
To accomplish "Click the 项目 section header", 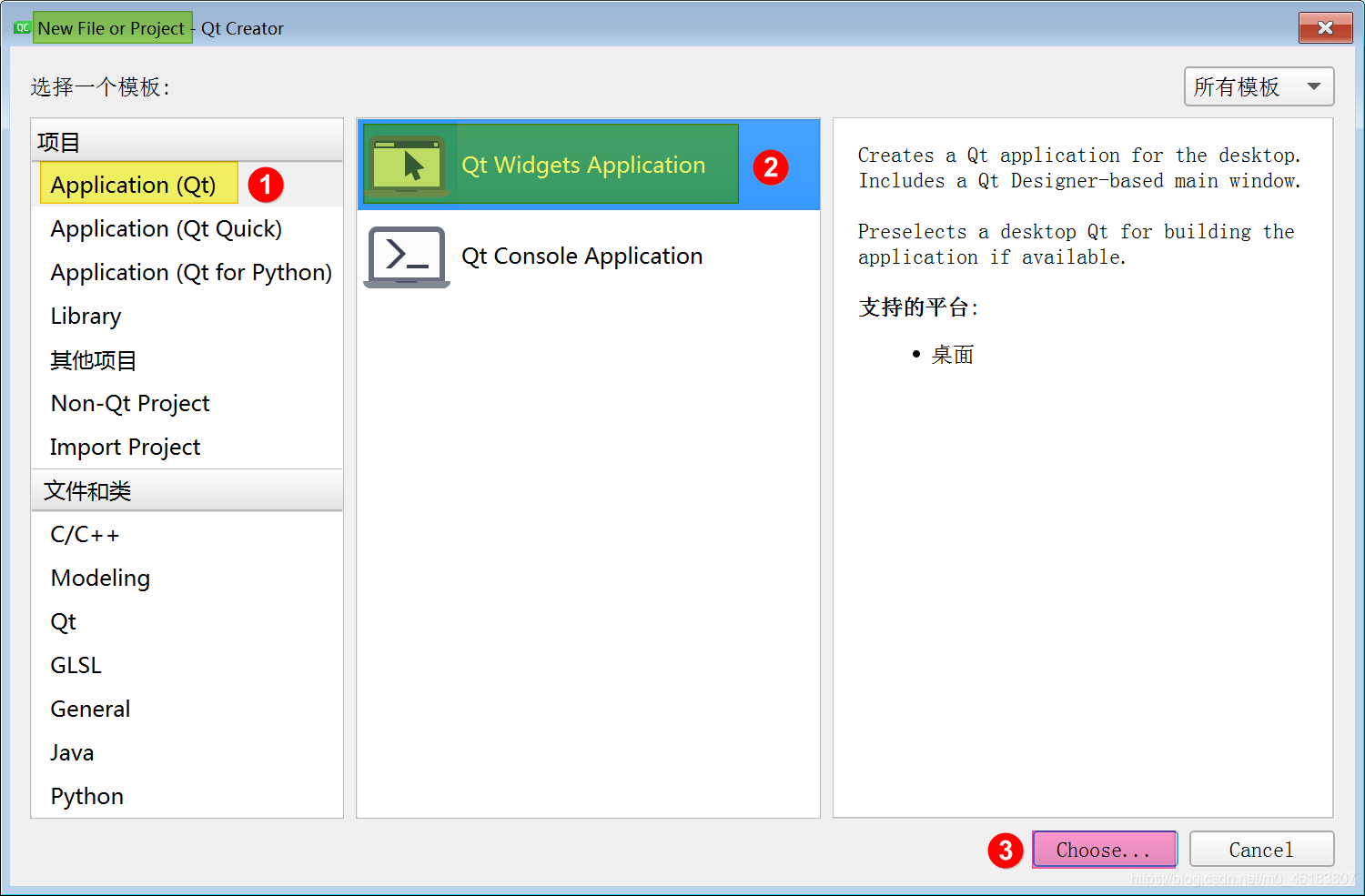I will (187, 141).
